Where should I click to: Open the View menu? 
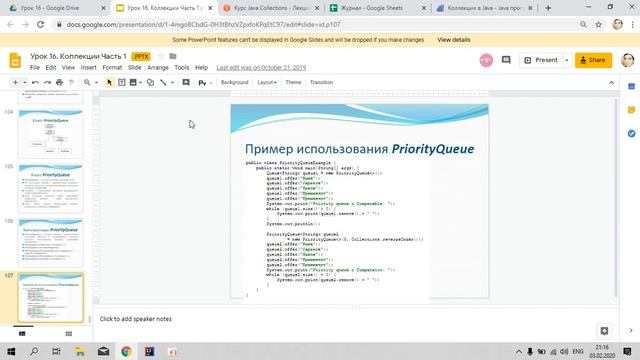pyautogui.click(x=68, y=67)
